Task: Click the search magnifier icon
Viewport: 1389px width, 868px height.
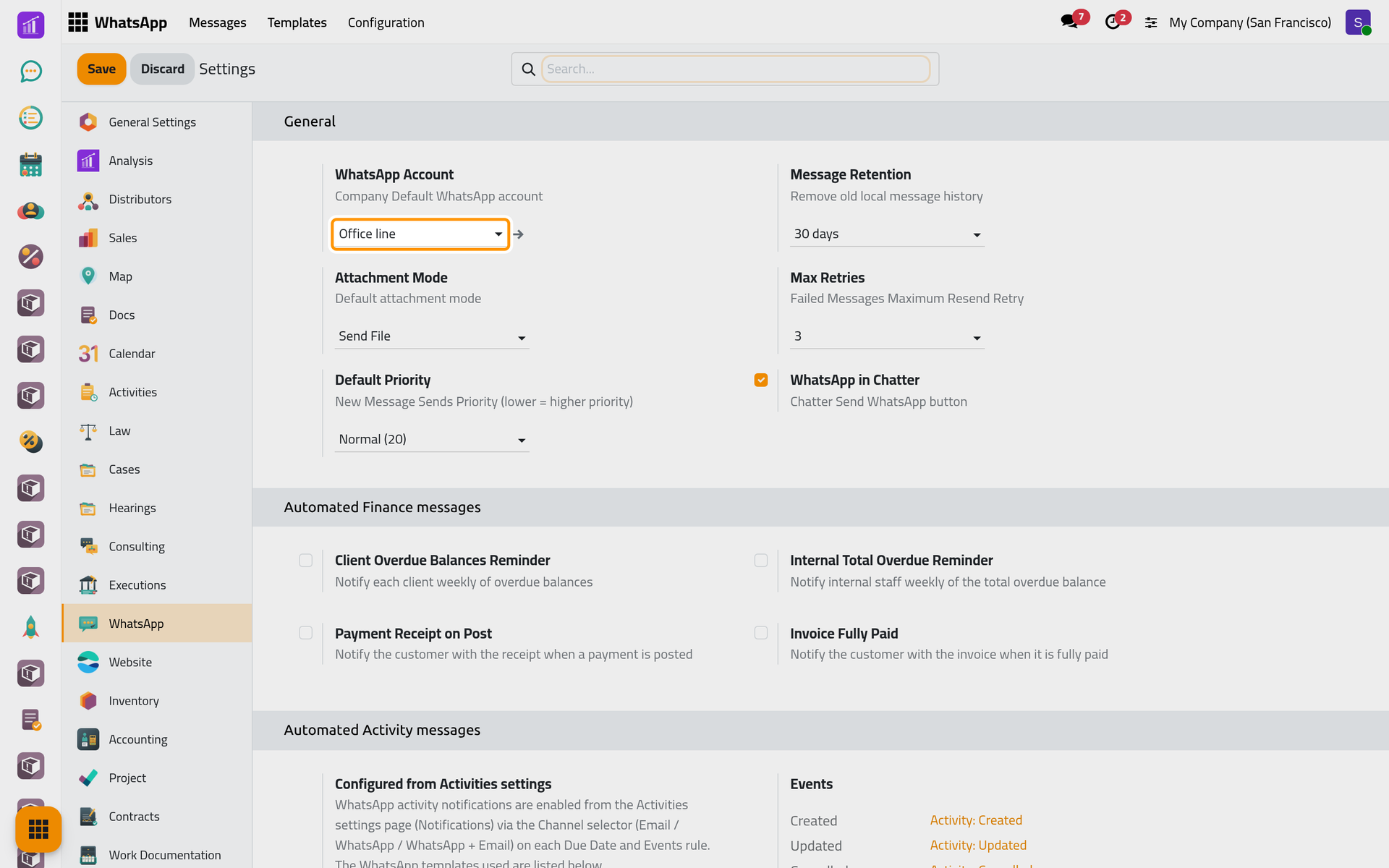Action: [x=528, y=69]
